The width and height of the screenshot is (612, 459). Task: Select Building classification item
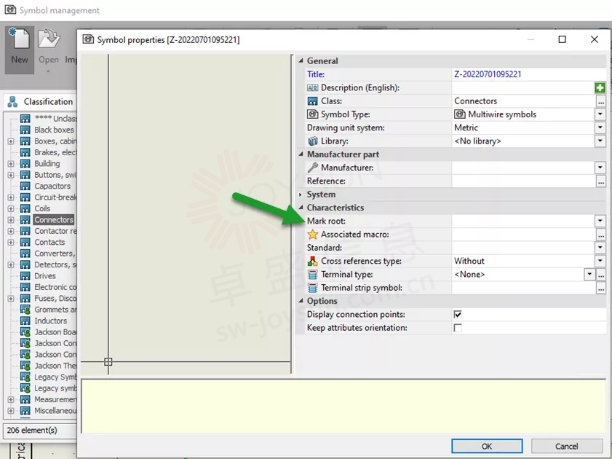tap(47, 164)
